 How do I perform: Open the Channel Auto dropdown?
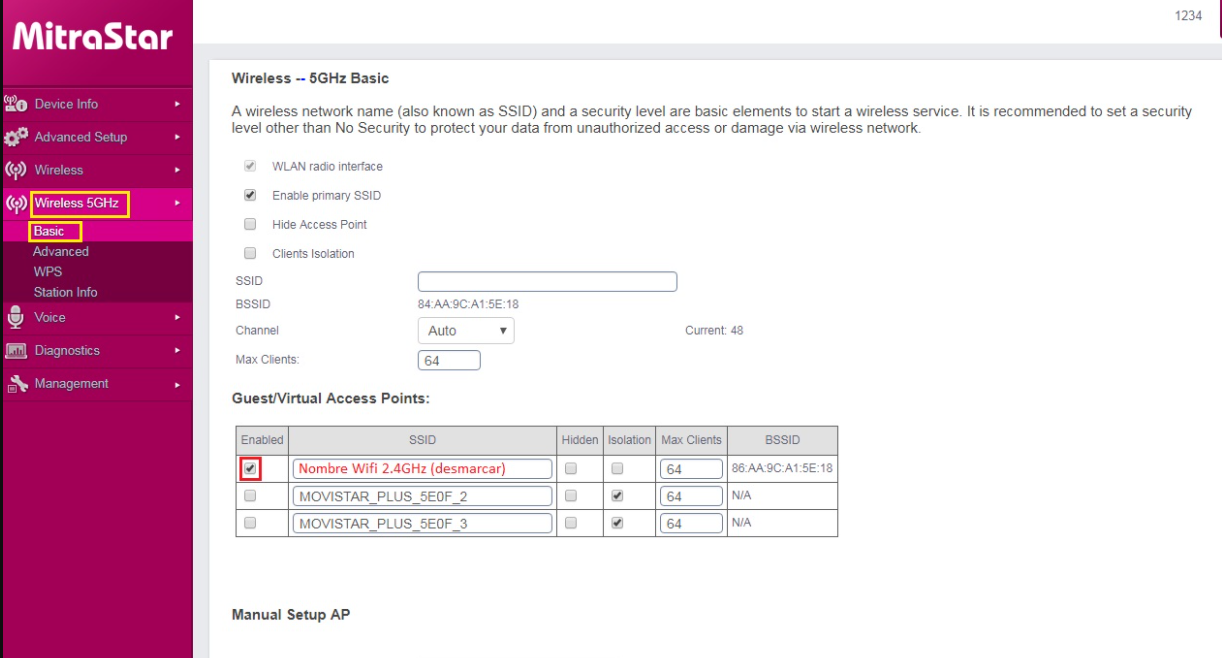click(465, 331)
